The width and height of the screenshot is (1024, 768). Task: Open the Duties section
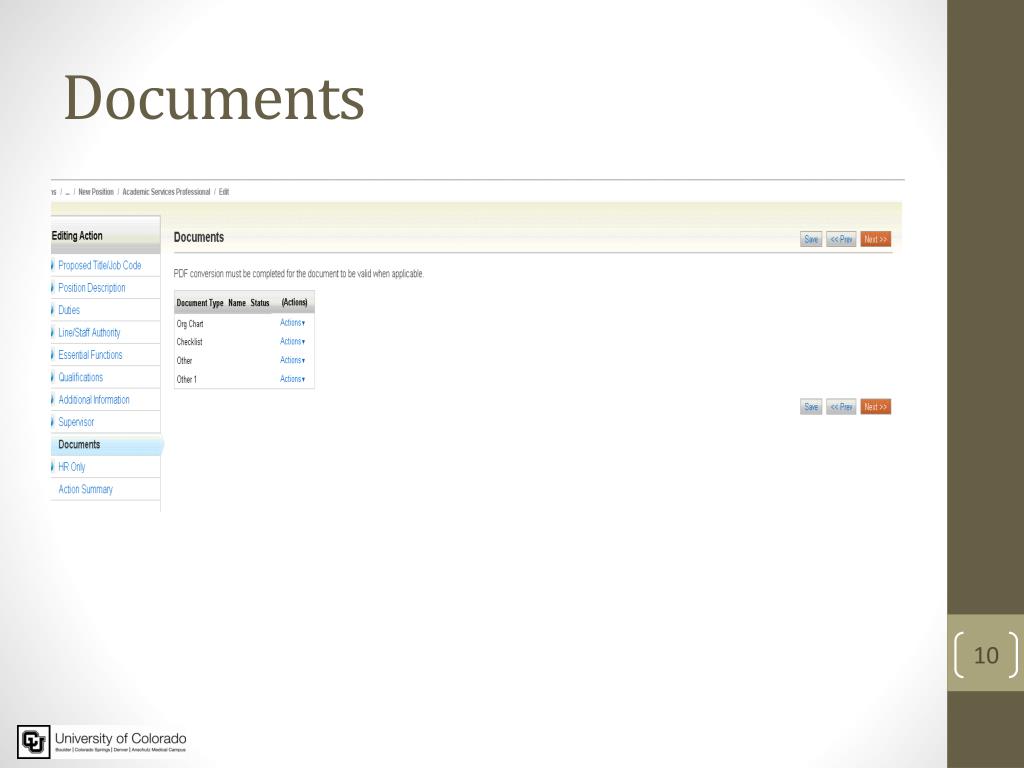69,310
